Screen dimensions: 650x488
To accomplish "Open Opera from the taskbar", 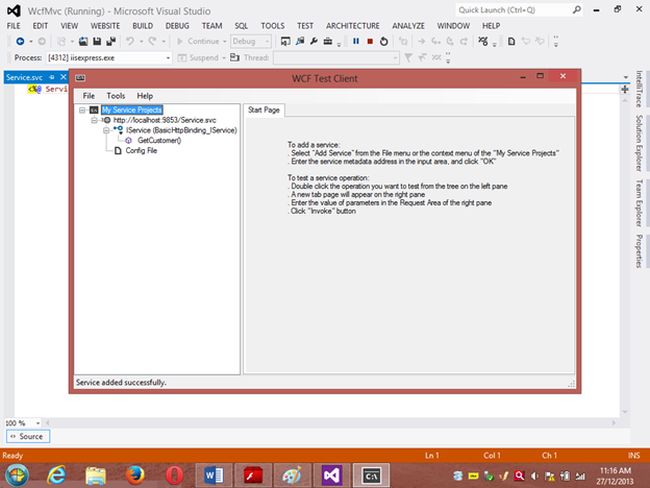I will (x=175, y=475).
